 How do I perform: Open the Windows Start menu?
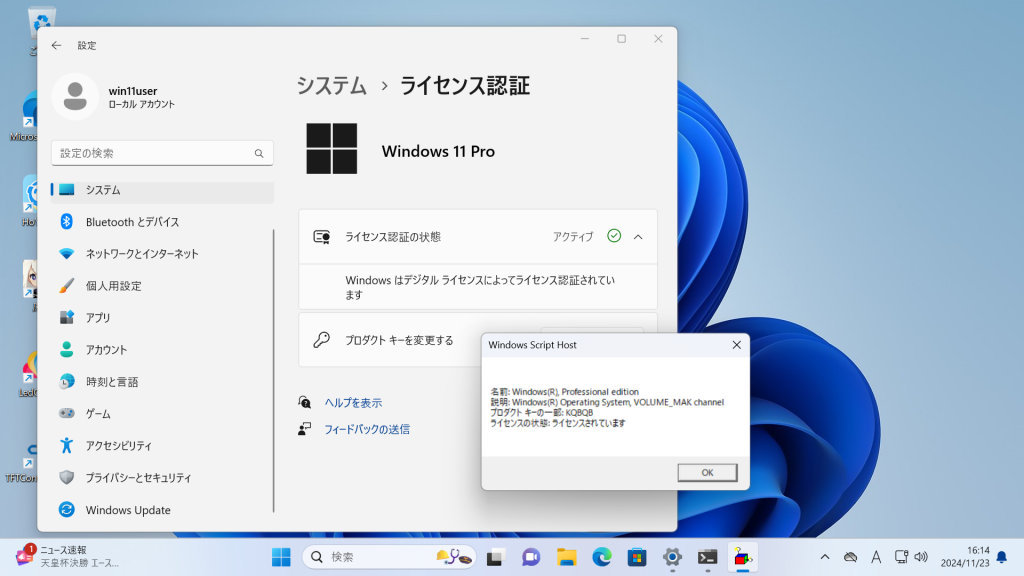tap(281, 557)
